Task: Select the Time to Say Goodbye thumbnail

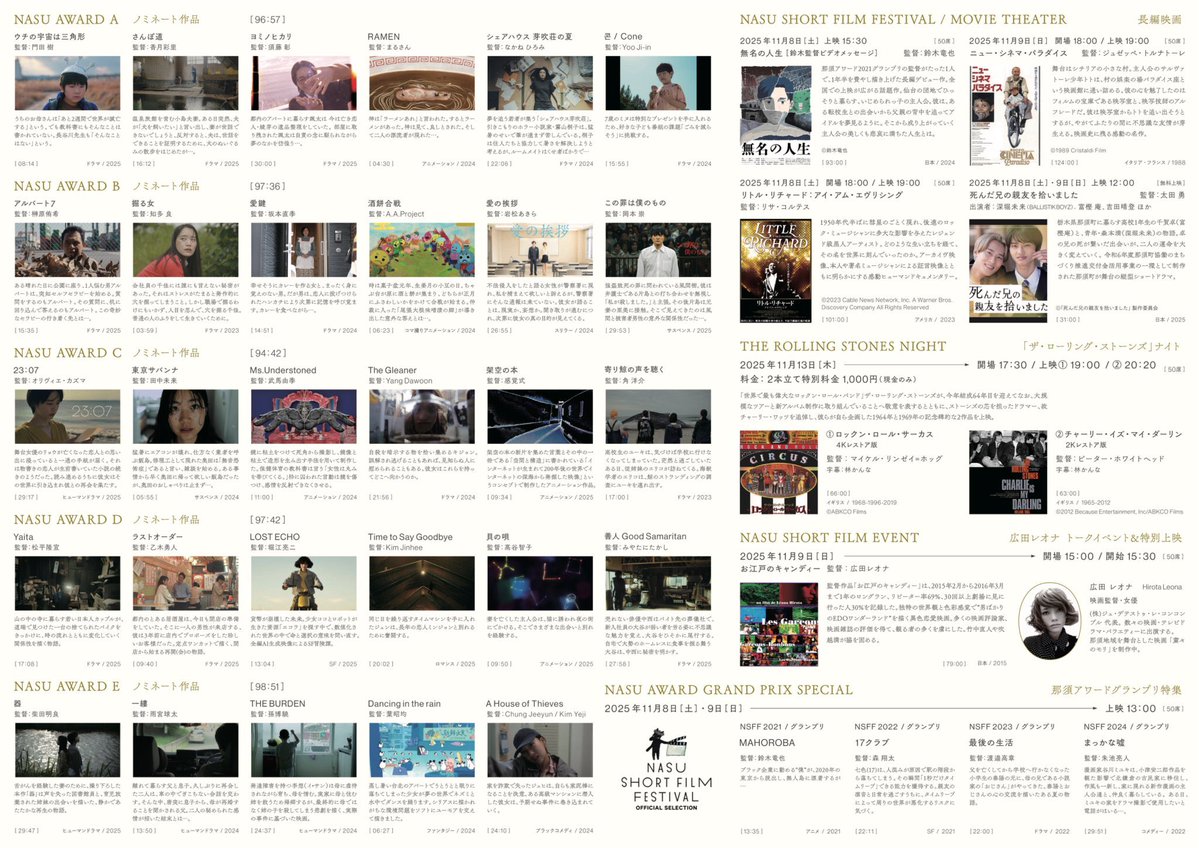Action: click(x=421, y=583)
